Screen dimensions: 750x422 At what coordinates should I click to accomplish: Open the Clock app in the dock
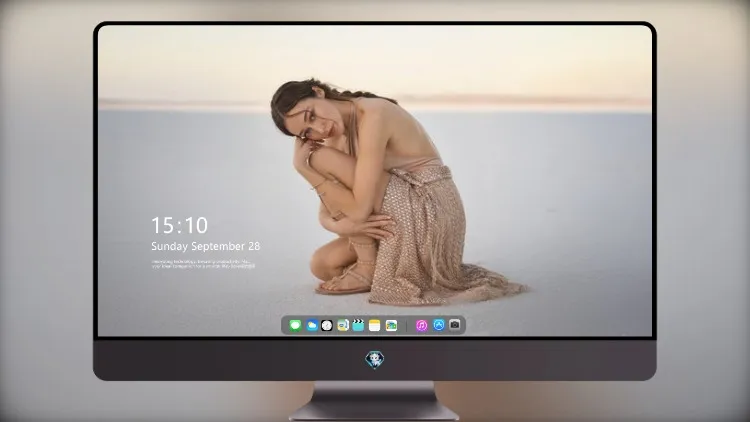327,326
